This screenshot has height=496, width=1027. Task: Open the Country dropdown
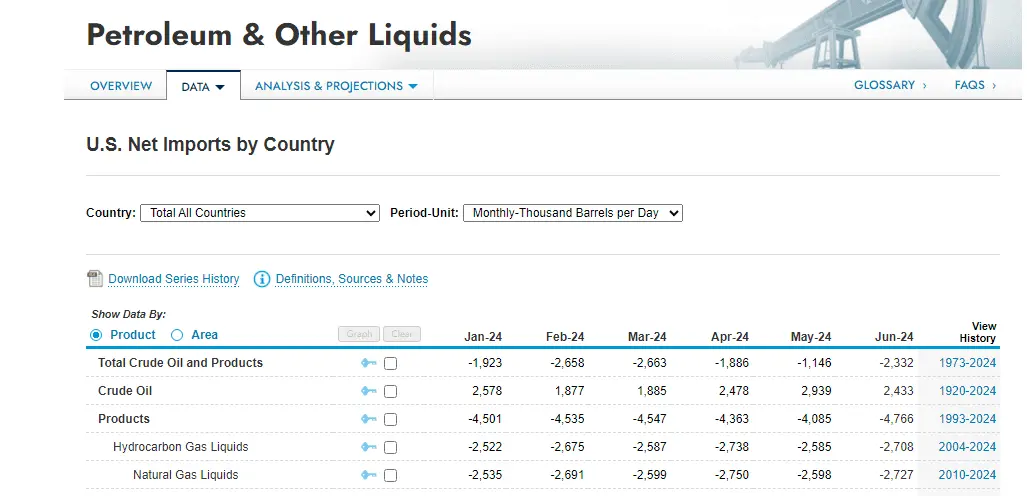[x=259, y=213]
